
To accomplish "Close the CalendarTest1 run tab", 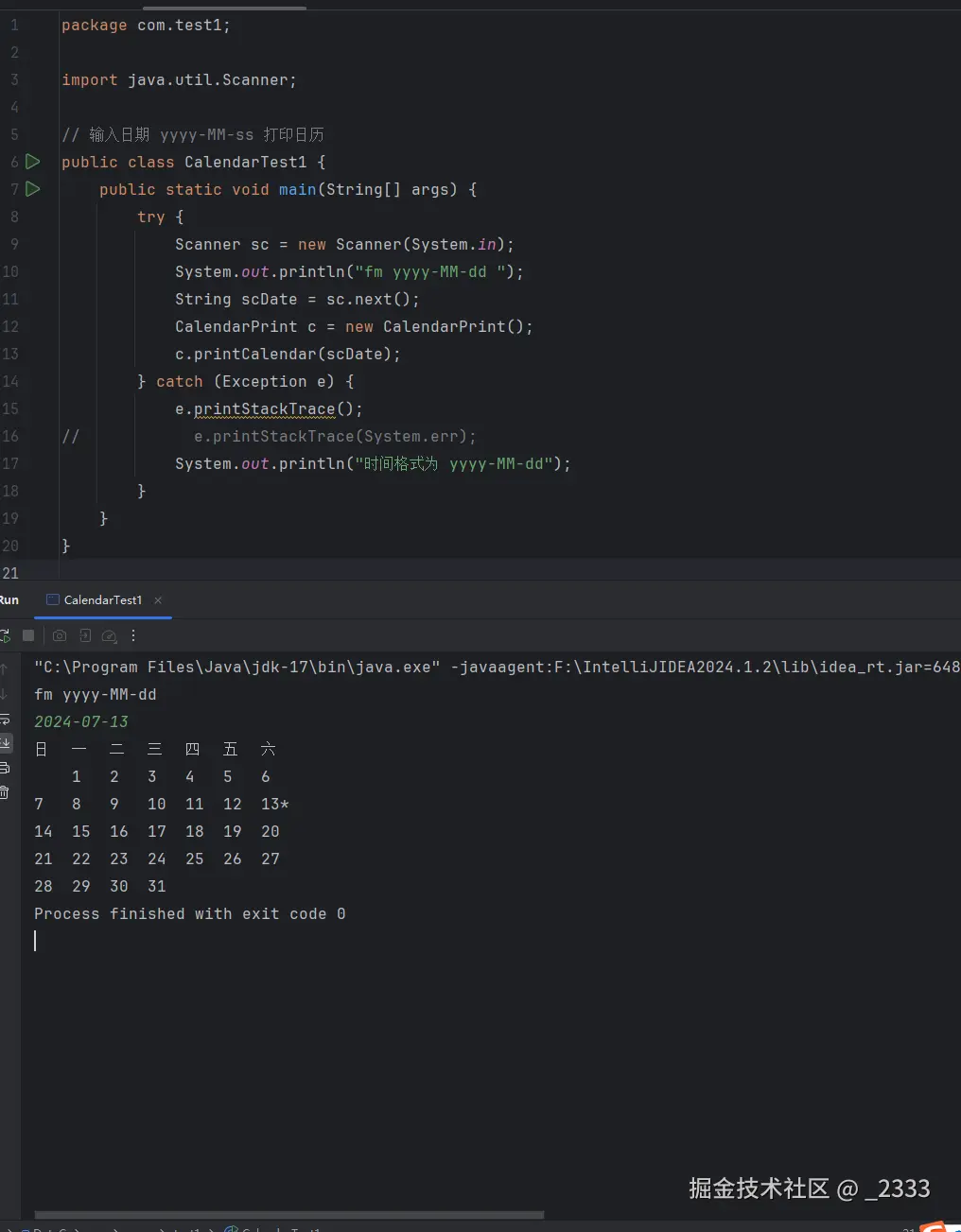I will (158, 600).
